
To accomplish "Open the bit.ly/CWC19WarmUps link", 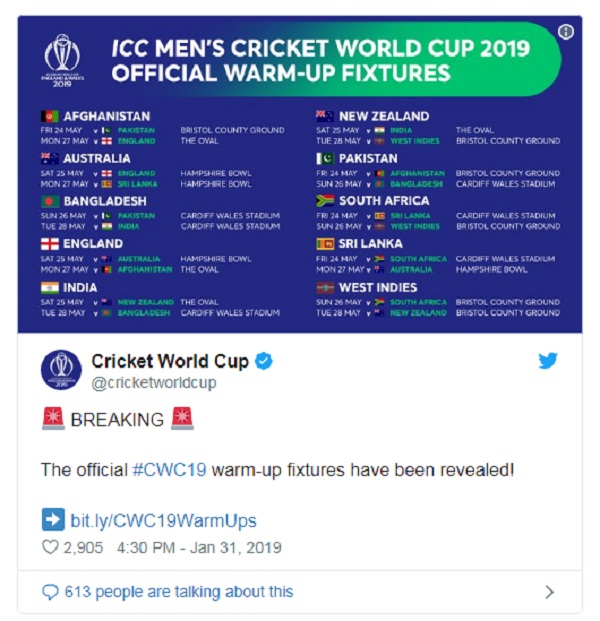I will click(x=163, y=520).
